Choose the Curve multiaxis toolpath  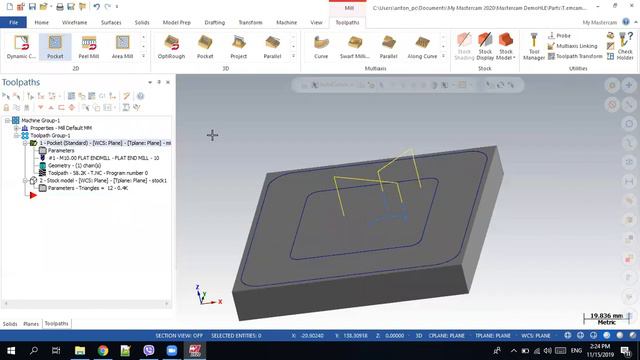pos(321,47)
